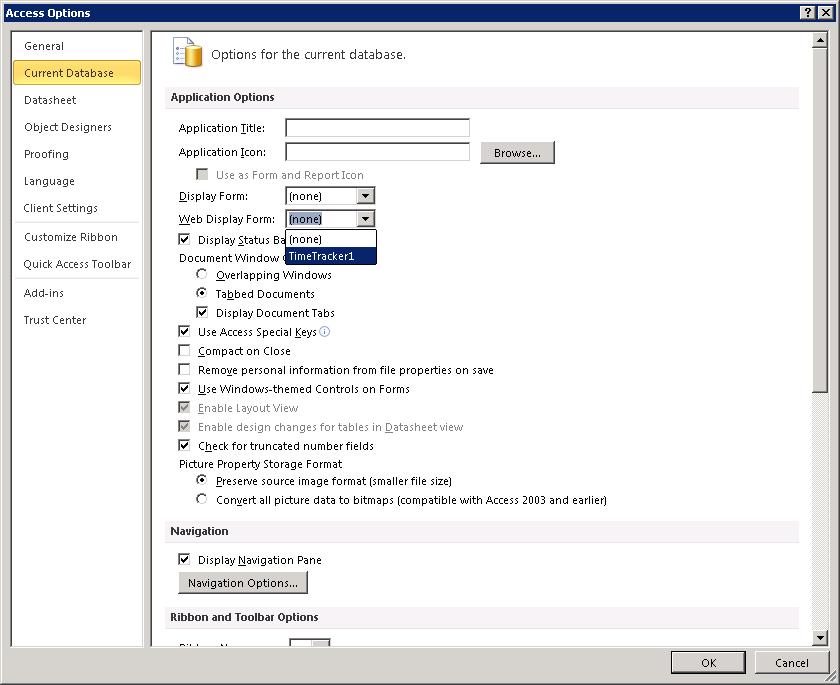
Task: Click inside the Application Title field
Action: (376, 127)
